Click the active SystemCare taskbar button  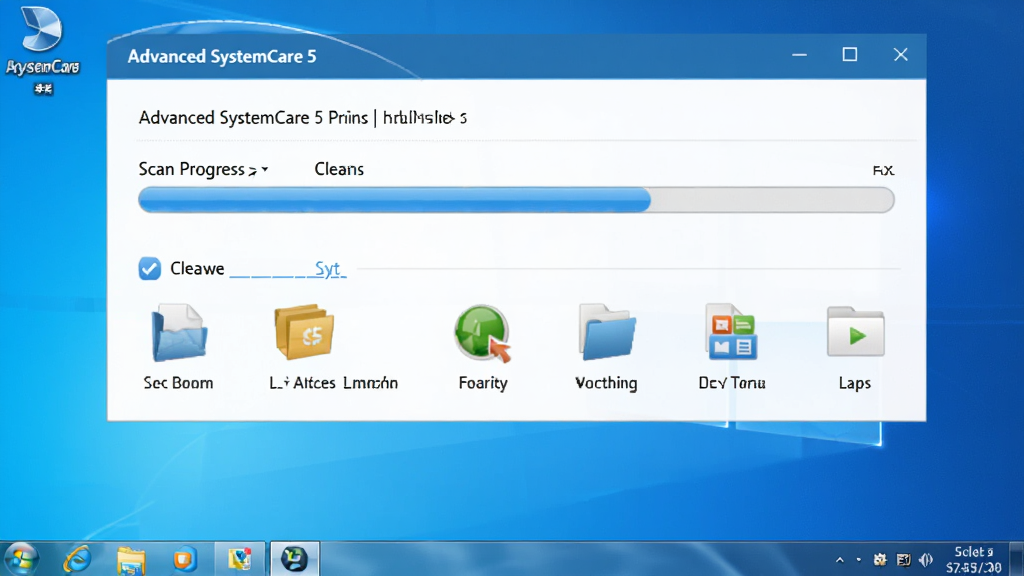[295, 559]
